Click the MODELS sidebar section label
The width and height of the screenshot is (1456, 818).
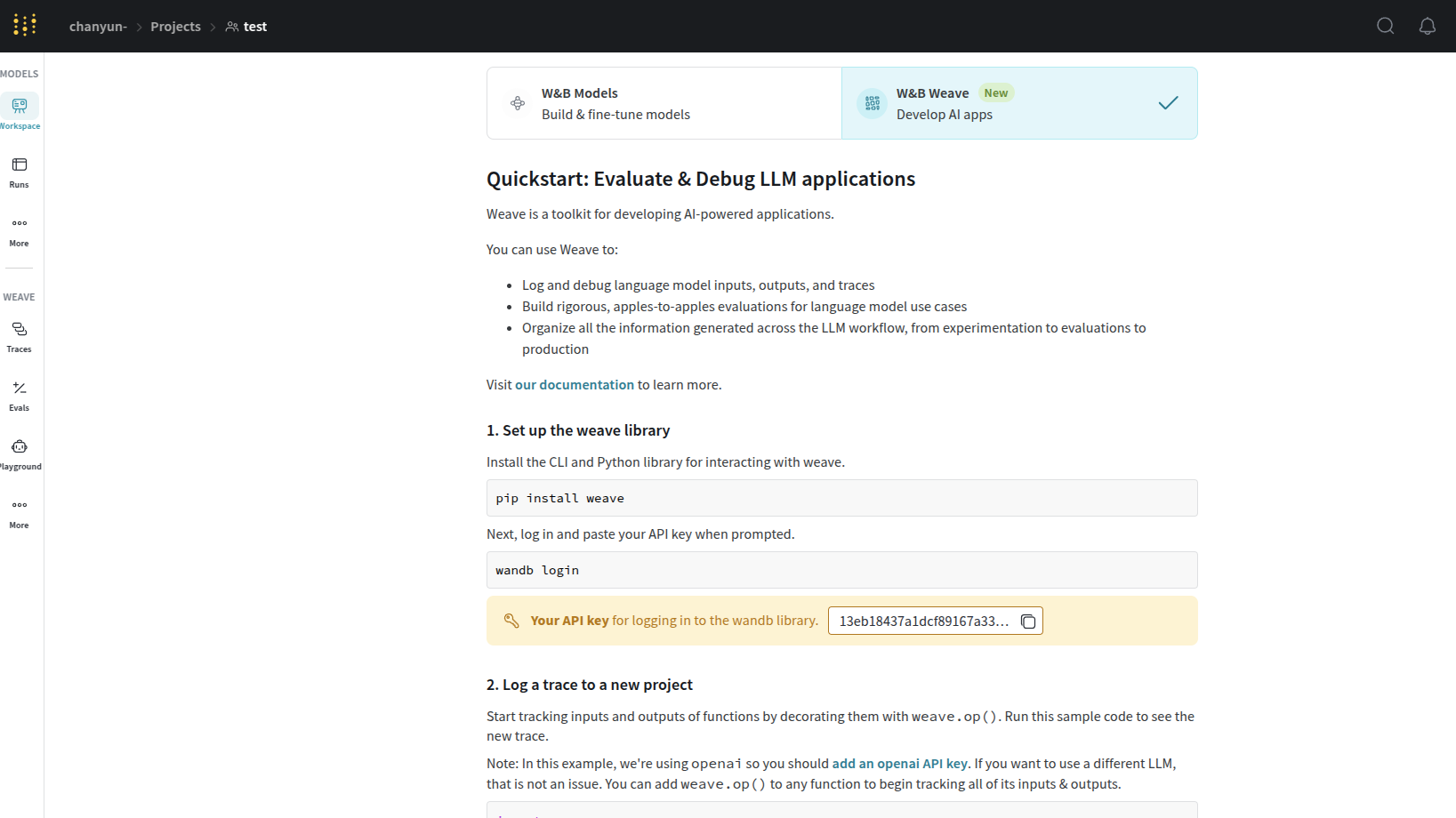(x=19, y=74)
